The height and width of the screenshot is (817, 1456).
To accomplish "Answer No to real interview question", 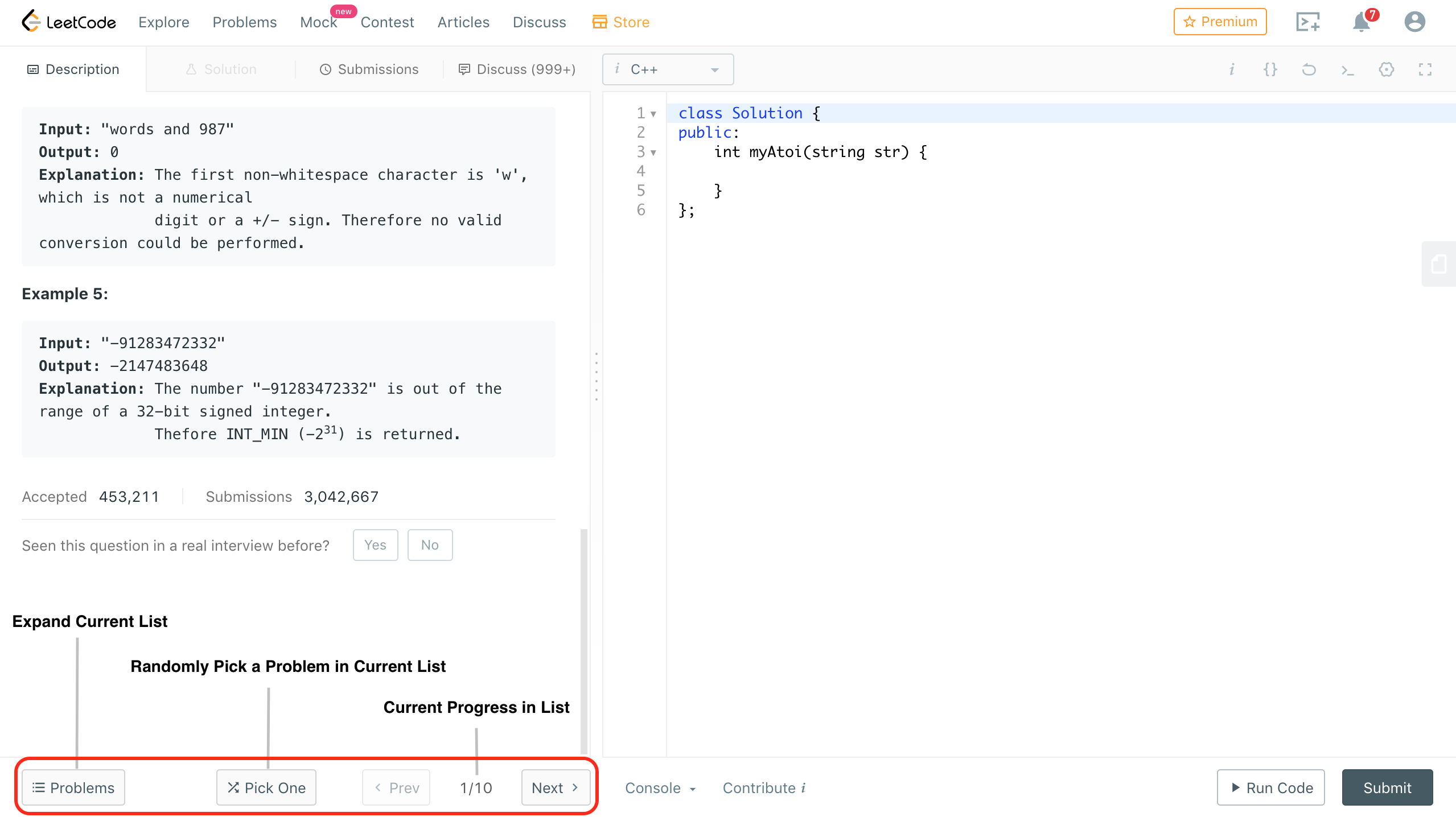I will click(x=430, y=545).
